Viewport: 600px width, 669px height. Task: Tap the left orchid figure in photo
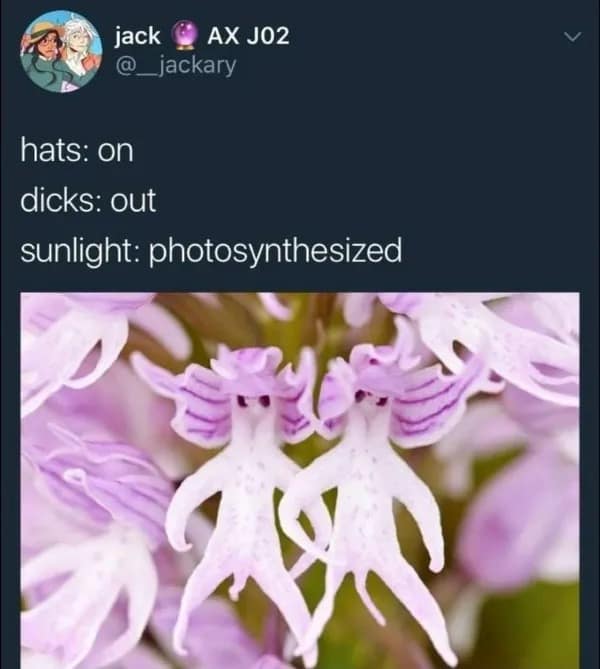pos(243,491)
